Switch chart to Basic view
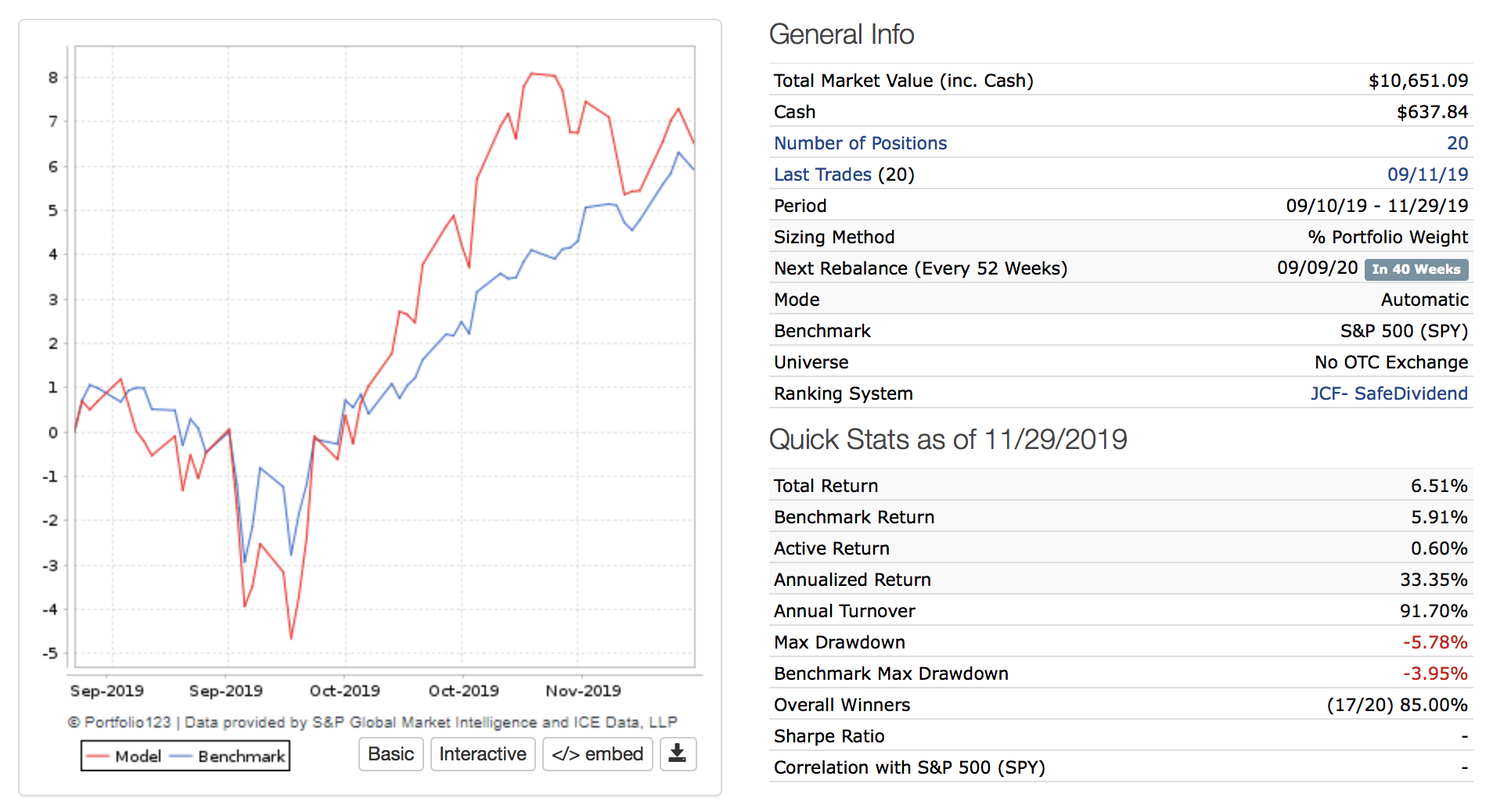Image resolution: width=1493 pixels, height=812 pixels. pyautogui.click(x=390, y=754)
